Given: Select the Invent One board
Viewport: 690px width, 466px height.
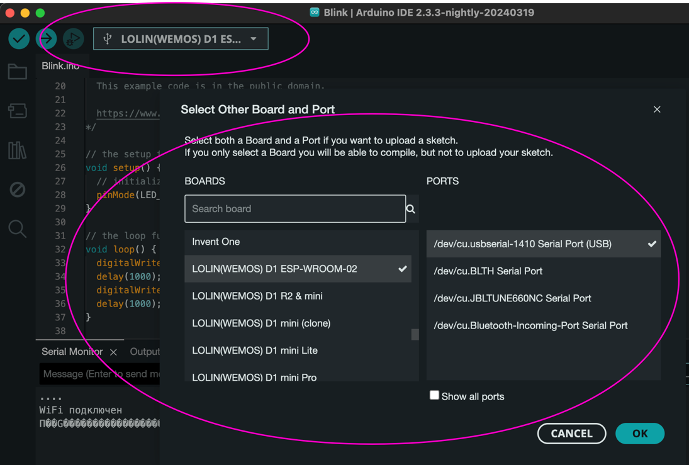Looking at the screenshot, I should click(298, 242).
